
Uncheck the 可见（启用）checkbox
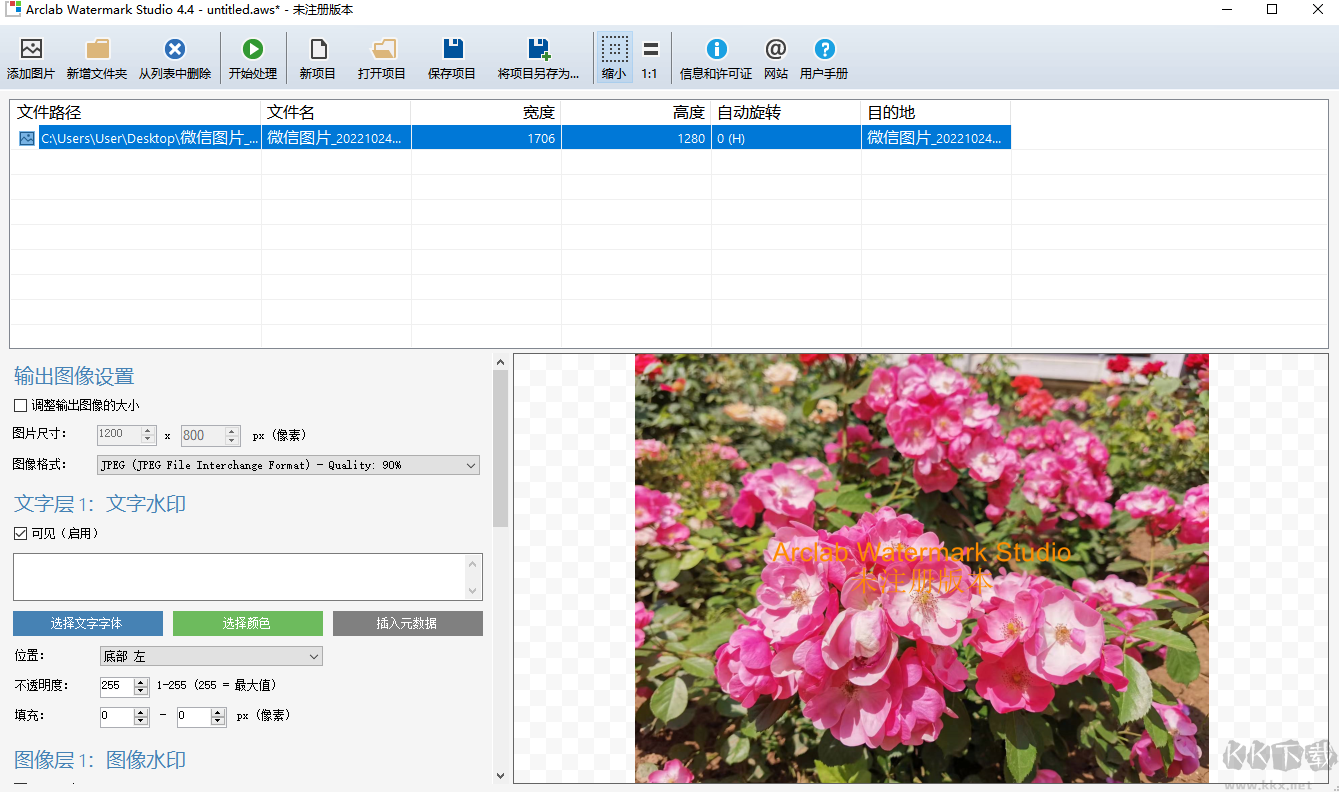pyautogui.click(x=21, y=534)
